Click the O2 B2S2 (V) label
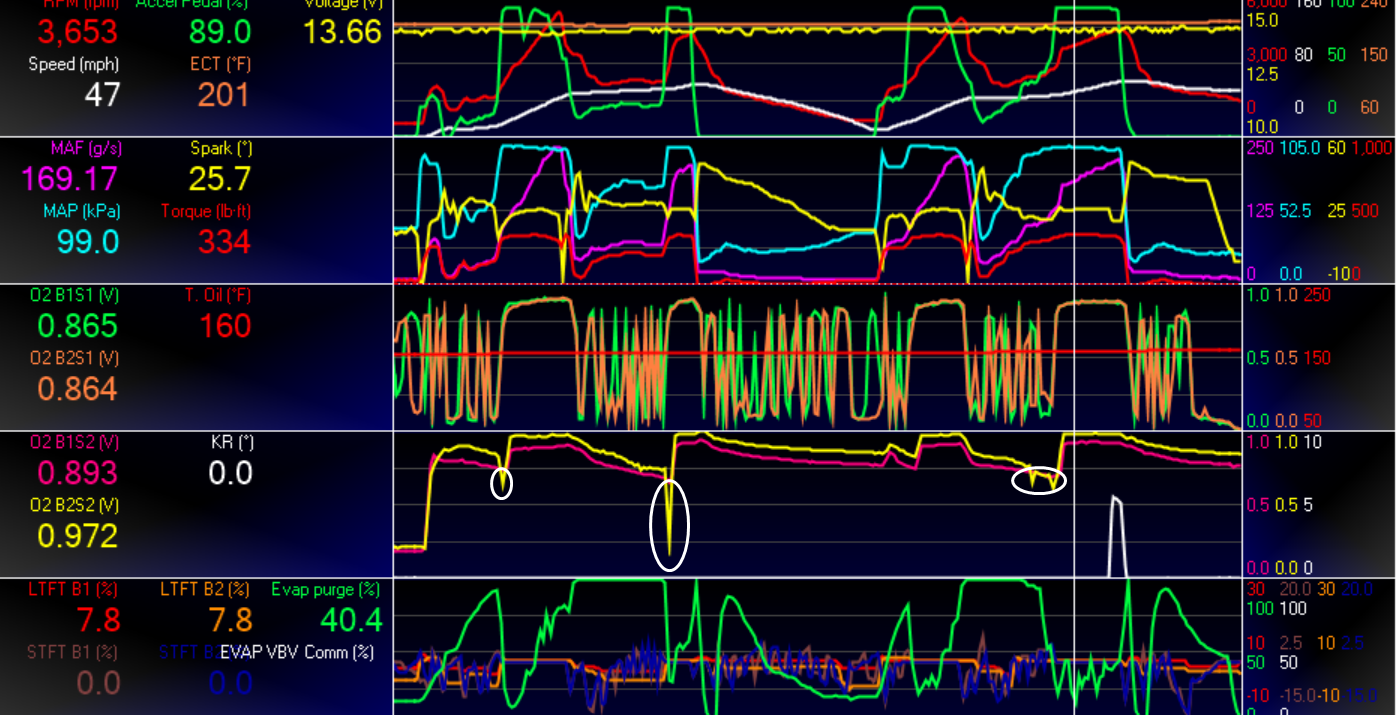The image size is (1396, 715). point(75,504)
